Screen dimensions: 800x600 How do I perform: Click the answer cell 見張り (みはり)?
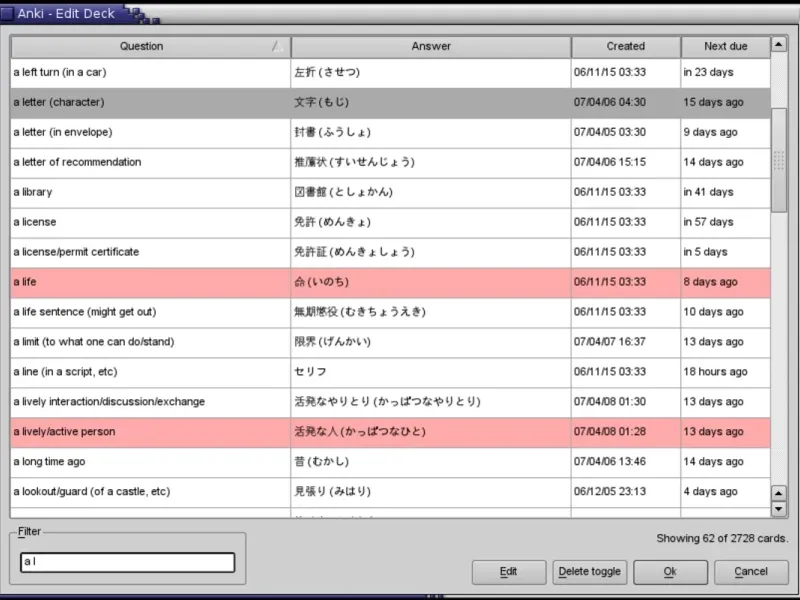(x=431, y=492)
